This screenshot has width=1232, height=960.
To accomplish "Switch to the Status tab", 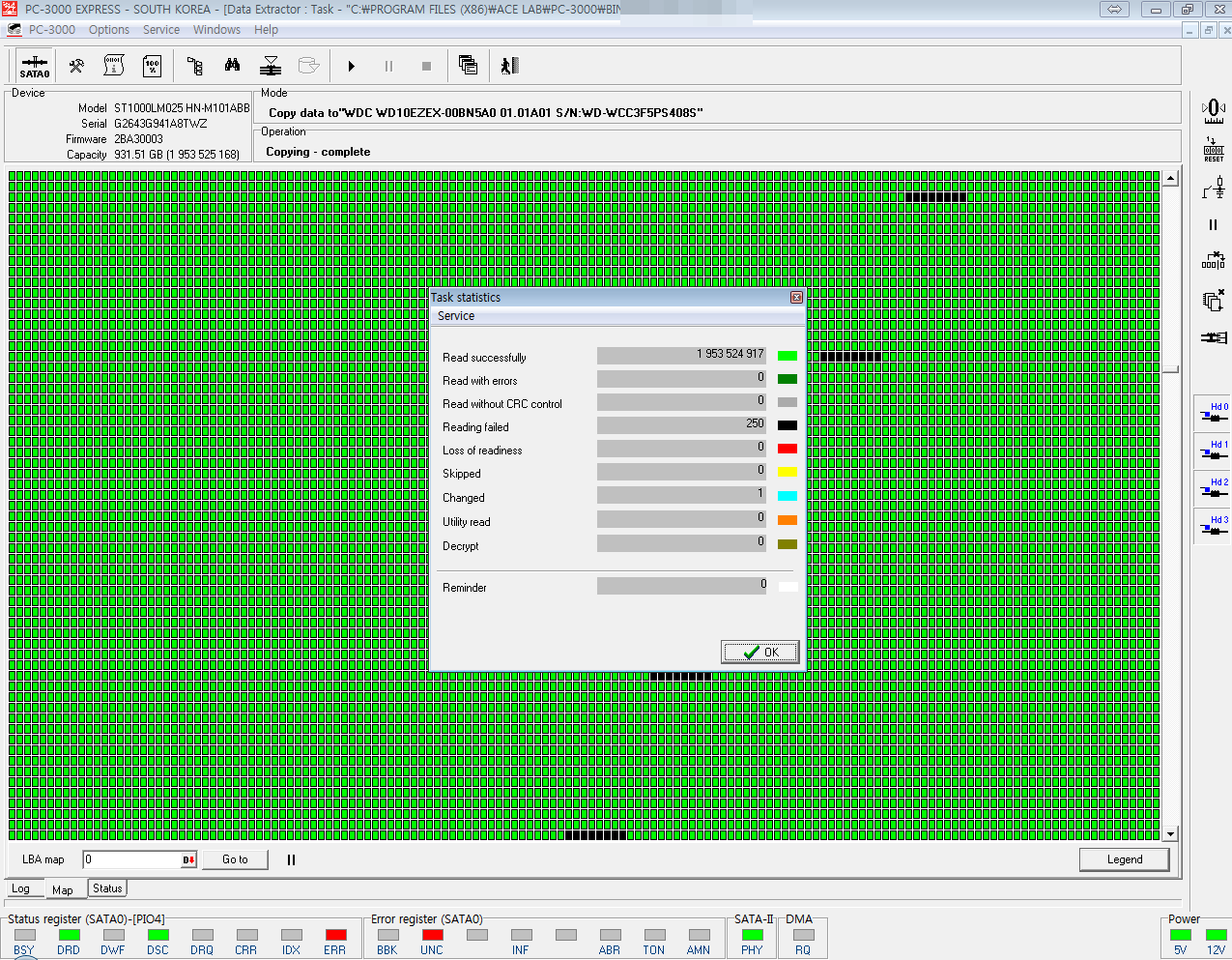I will tap(107, 887).
